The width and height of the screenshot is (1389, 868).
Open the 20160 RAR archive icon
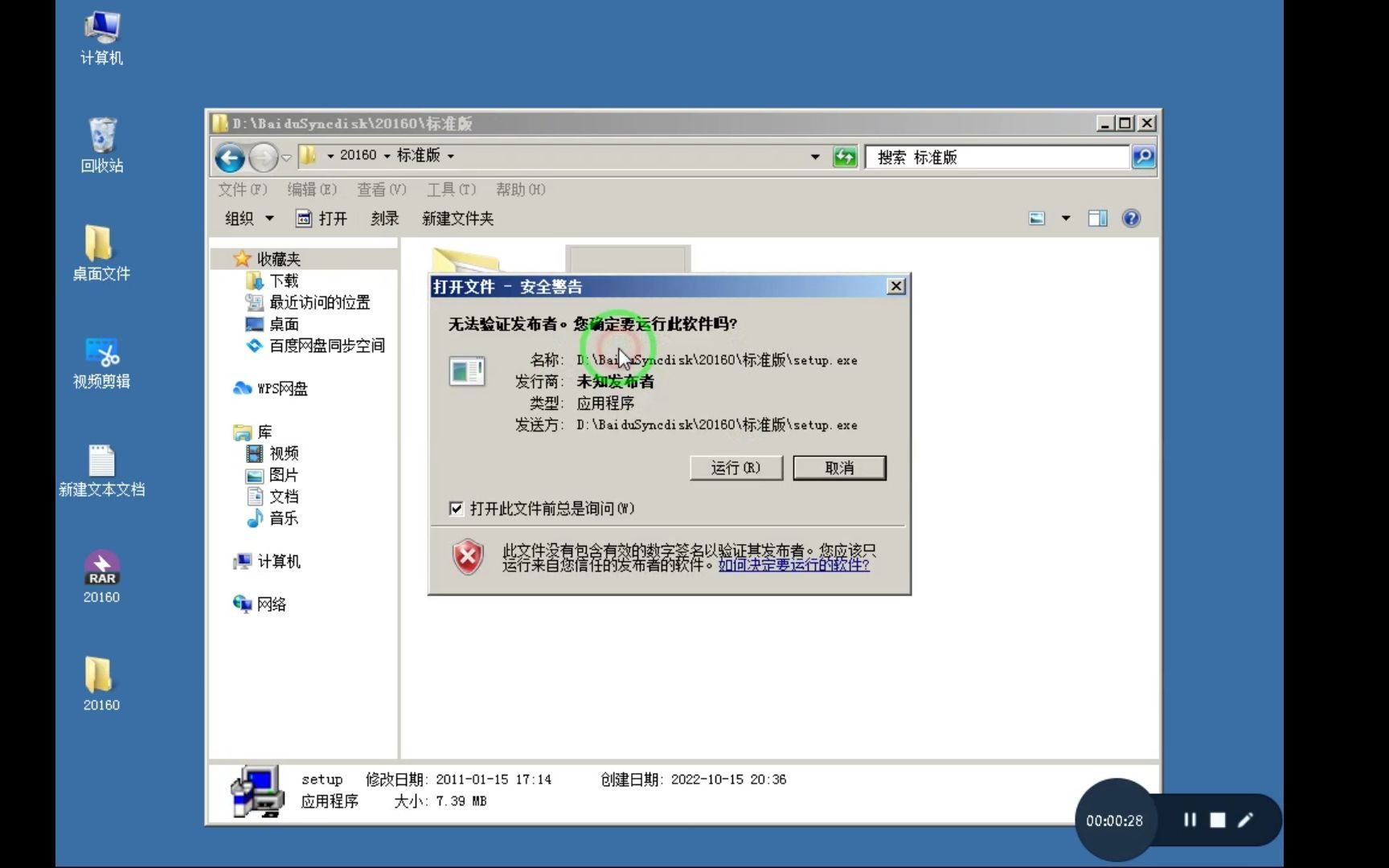(x=101, y=577)
